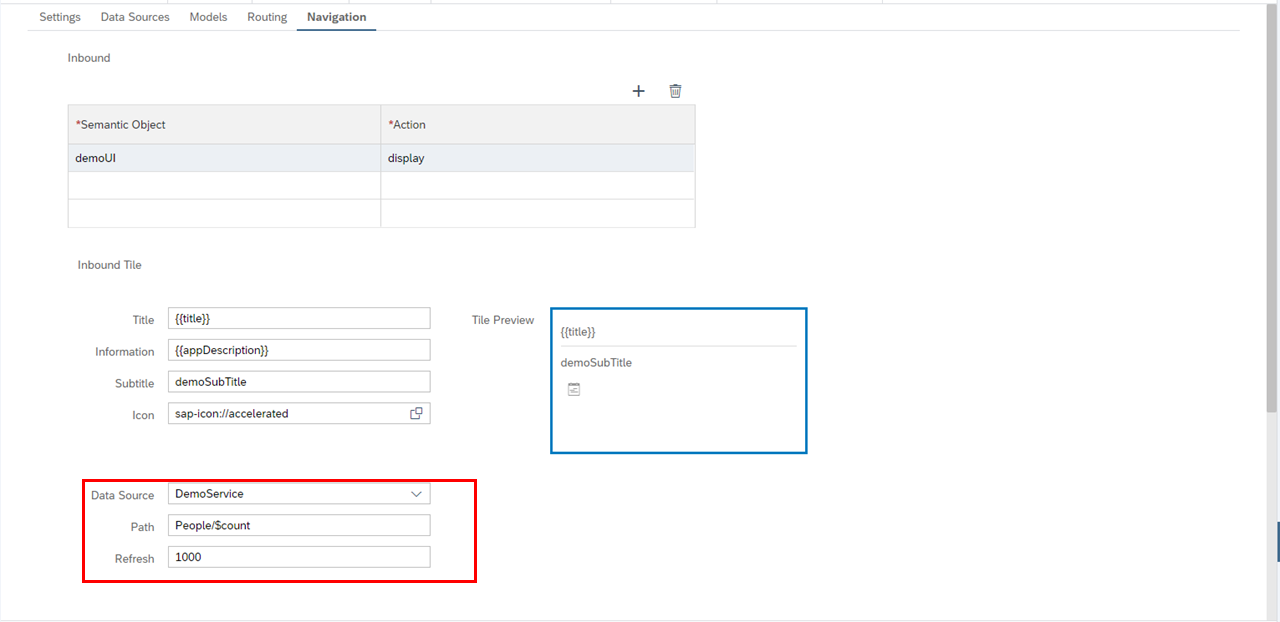
Task: Select the demoUI semantic object cell
Action: (x=224, y=158)
